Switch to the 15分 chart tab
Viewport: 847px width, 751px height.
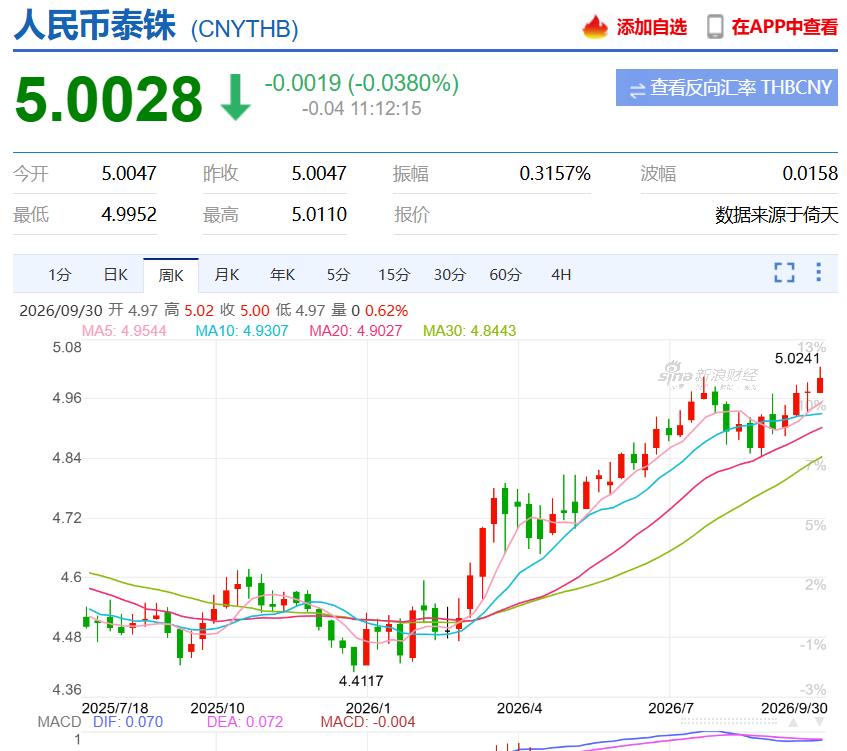(394, 275)
